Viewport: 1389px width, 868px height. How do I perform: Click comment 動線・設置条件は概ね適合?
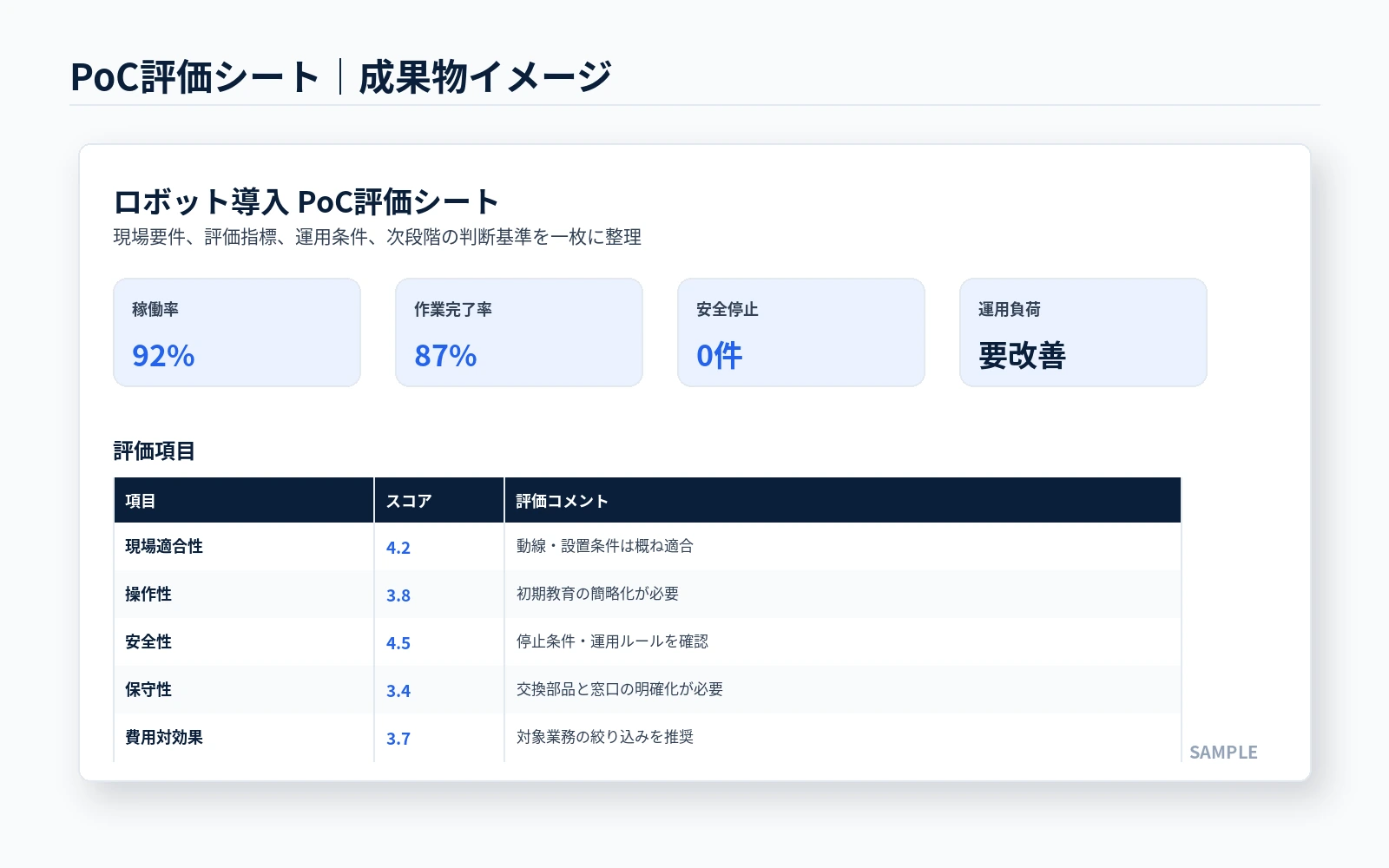tap(605, 546)
